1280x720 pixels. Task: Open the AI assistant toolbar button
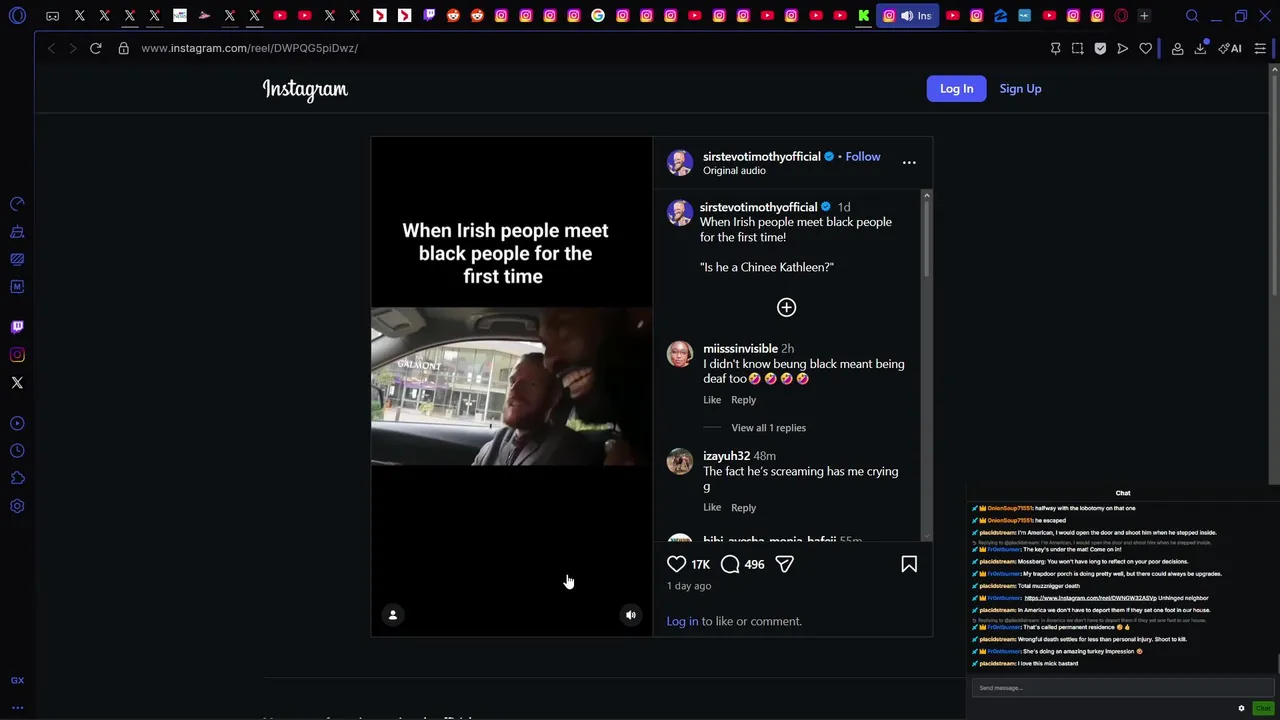point(1230,48)
